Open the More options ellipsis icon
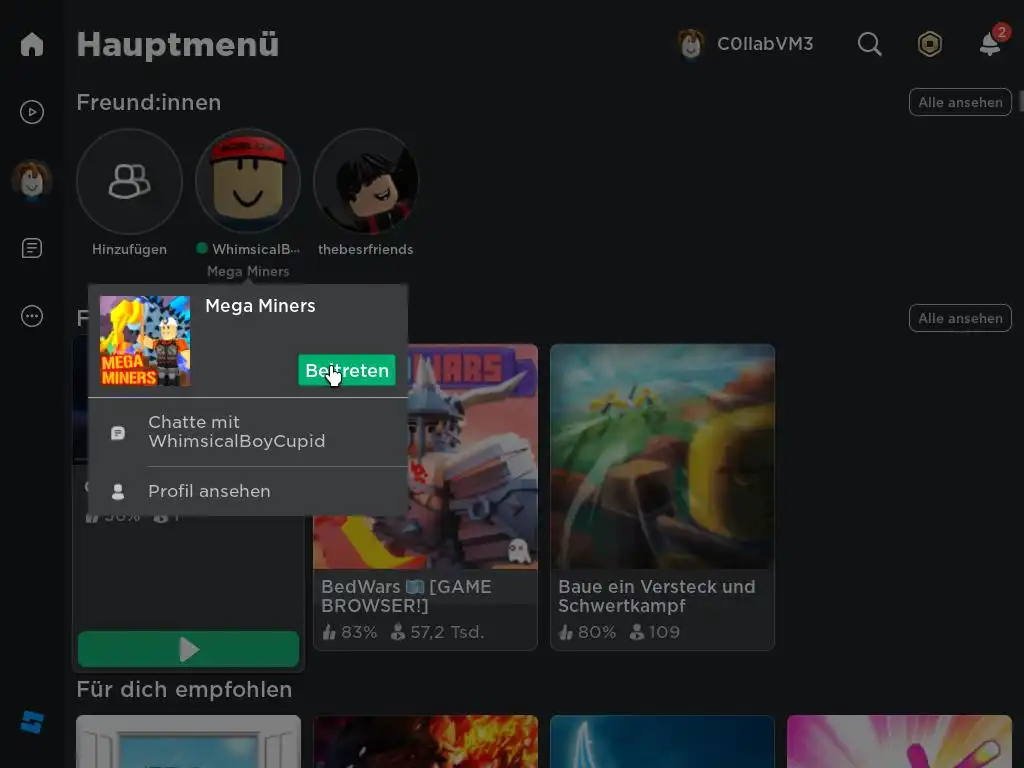 (x=31, y=316)
